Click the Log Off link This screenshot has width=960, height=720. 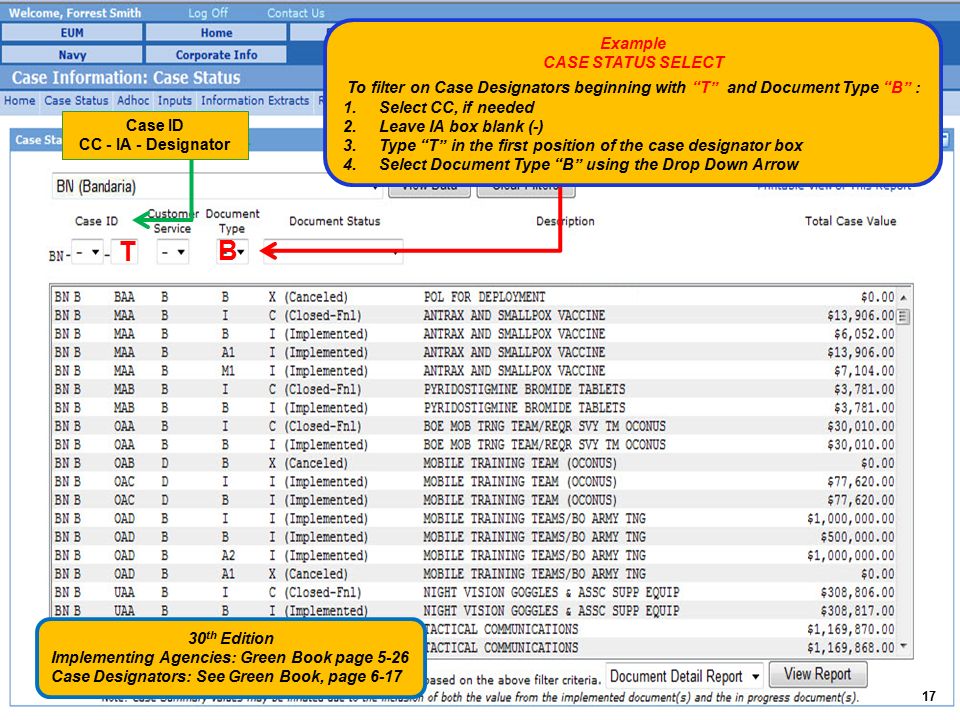point(208,13)
